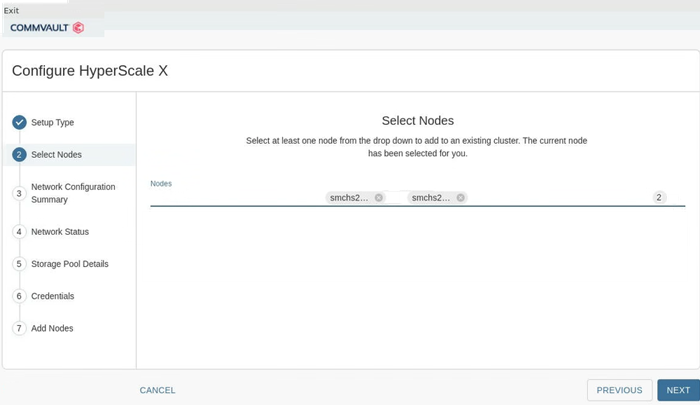
Task: Open the completed Setup Type step
Action: pos(52,122)
